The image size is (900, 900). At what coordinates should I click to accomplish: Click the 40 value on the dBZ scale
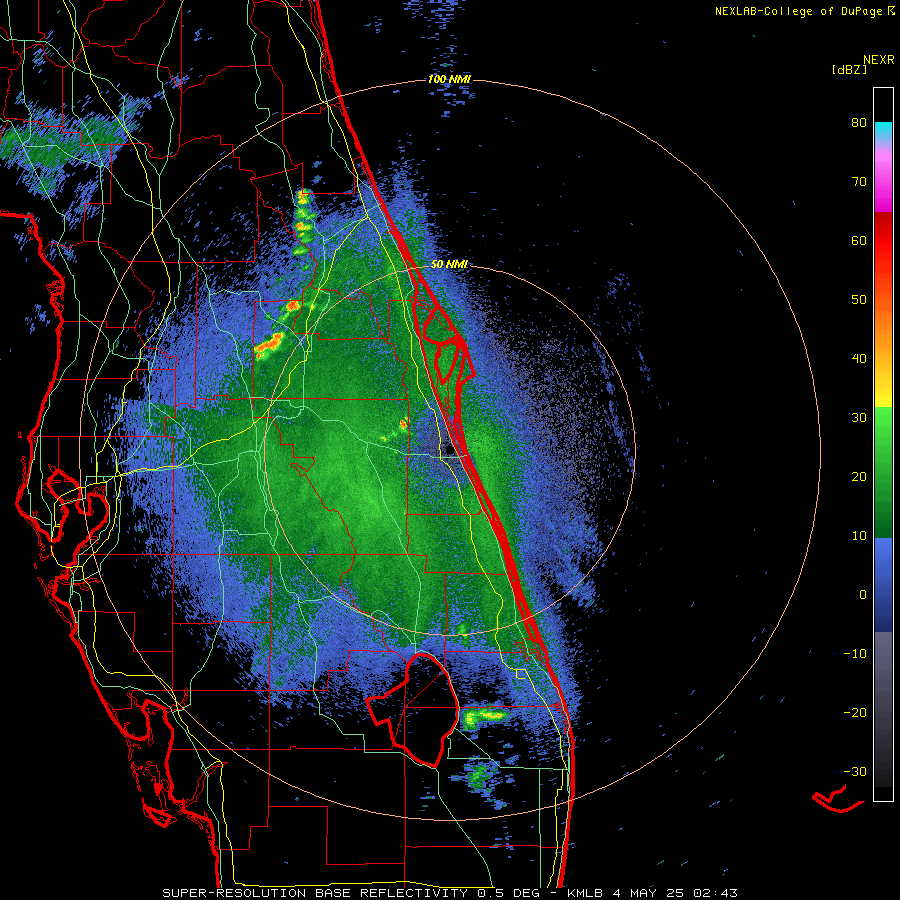(859, 359)
